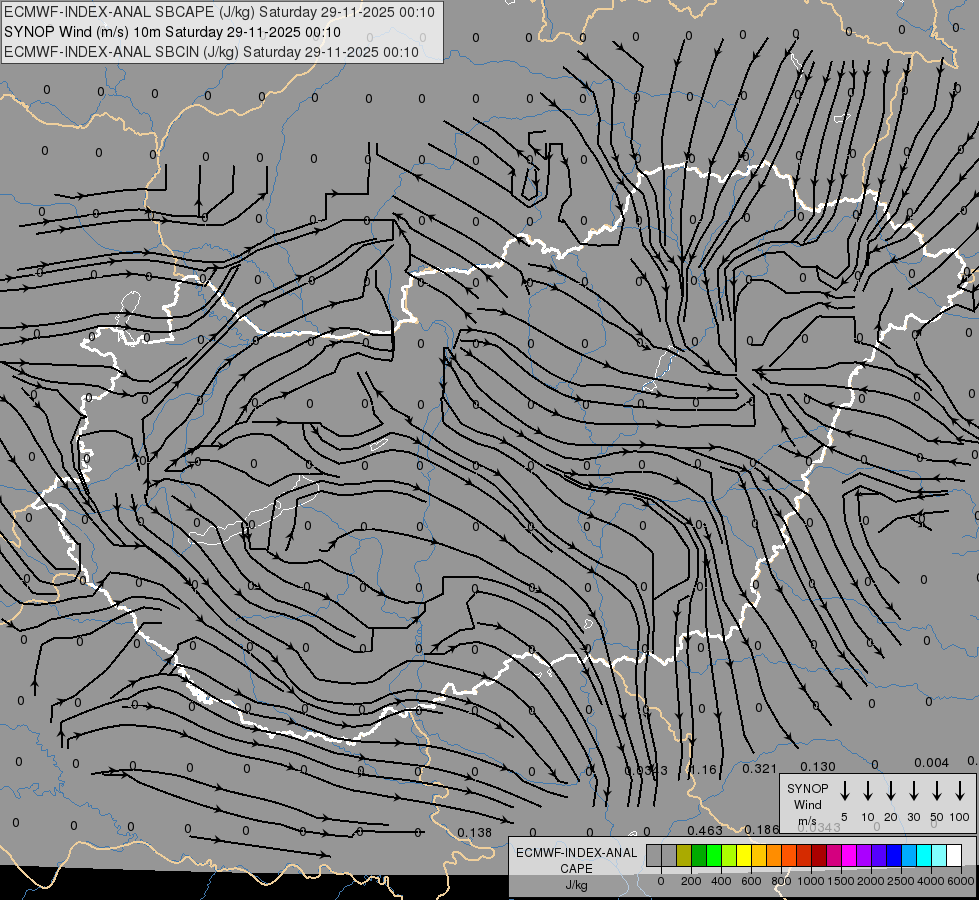
Task: Click the 100 m/s wind legend number
Action: [960, 817]
